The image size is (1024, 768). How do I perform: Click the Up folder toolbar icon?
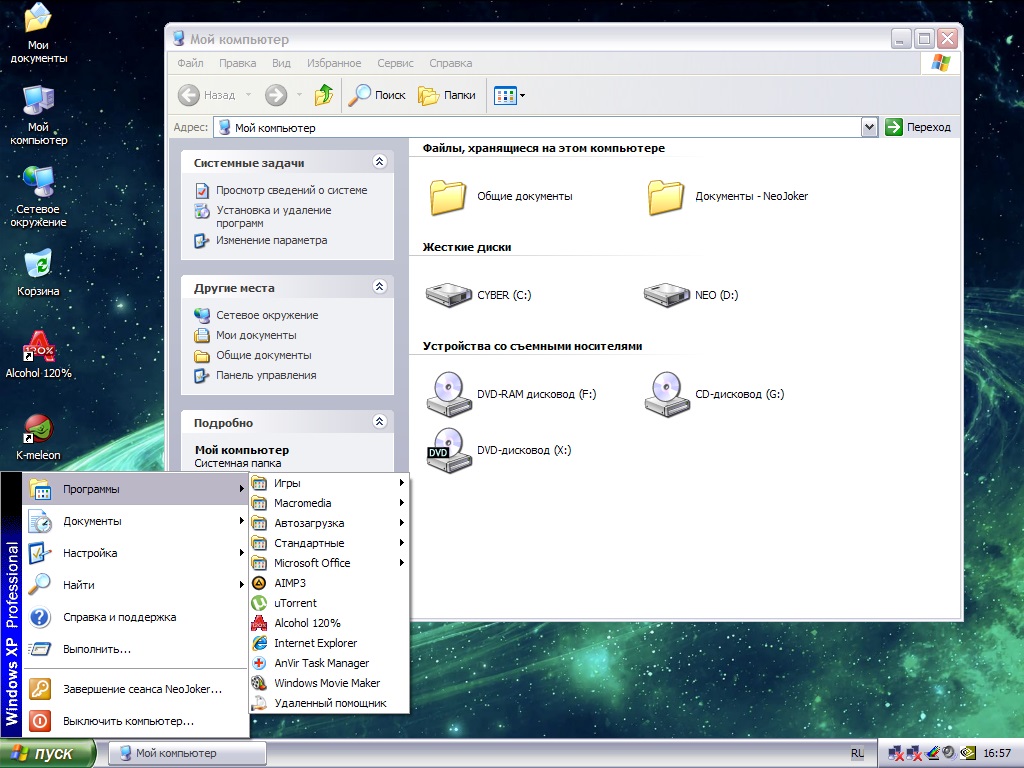point(324,95)
